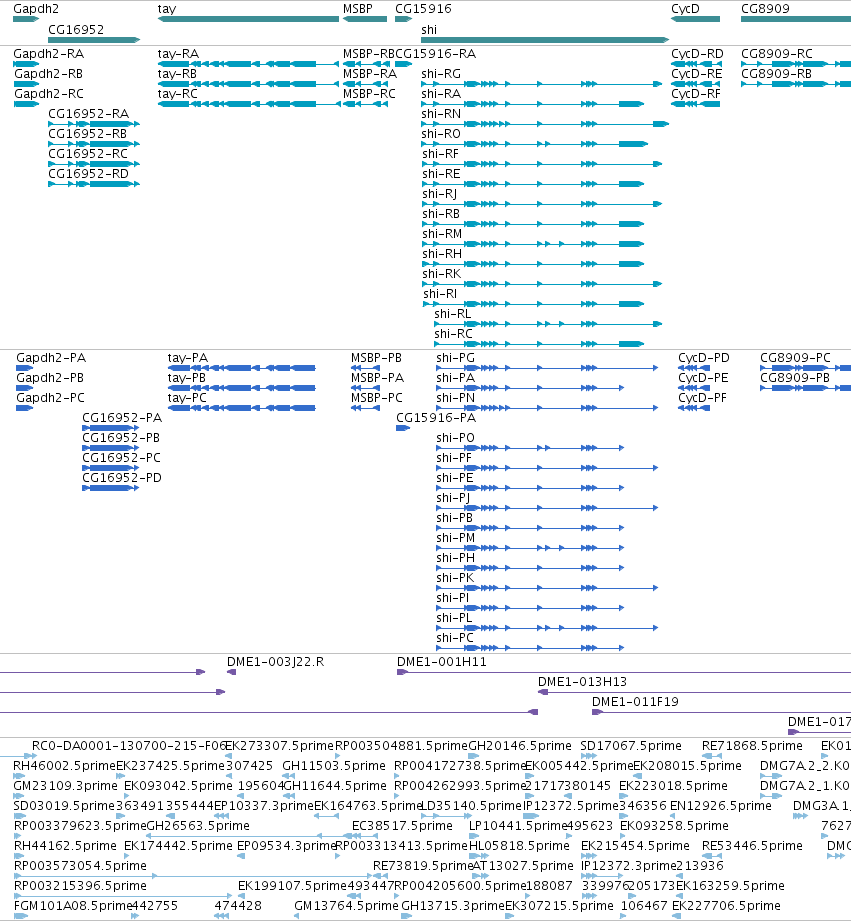
Task: Select the CG15916 gene label
Action: tap(423, 9)
